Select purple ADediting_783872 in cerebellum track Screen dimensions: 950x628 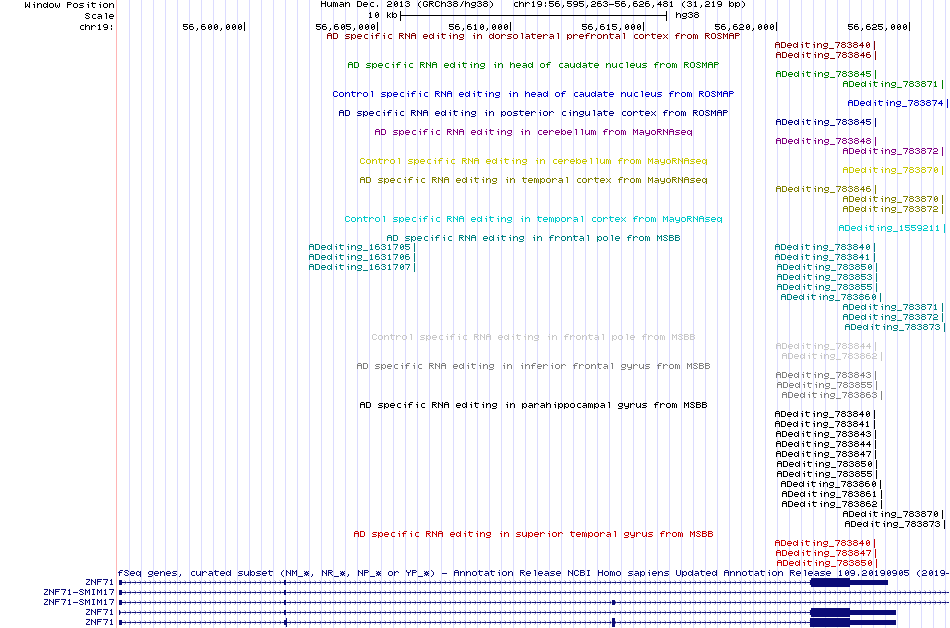tap(892, 151)
